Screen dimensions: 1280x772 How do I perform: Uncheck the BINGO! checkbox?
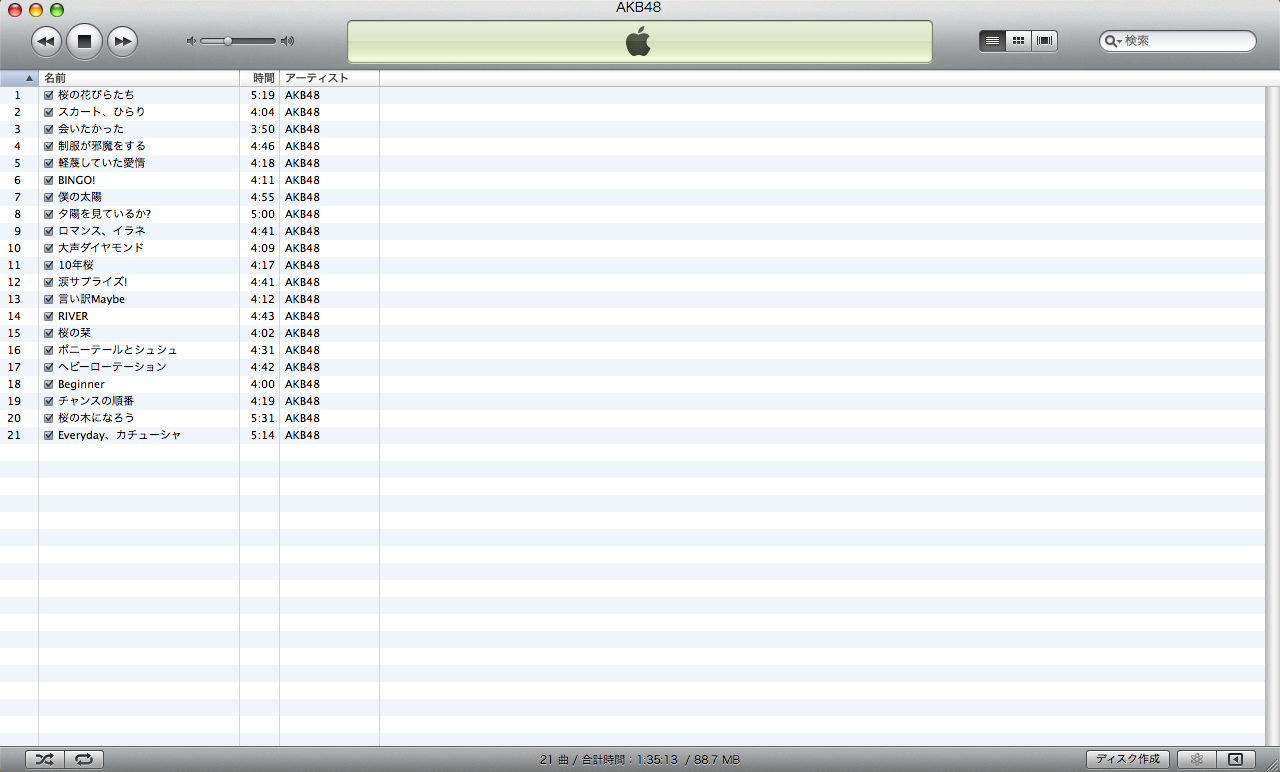click(x=48, y=180)
